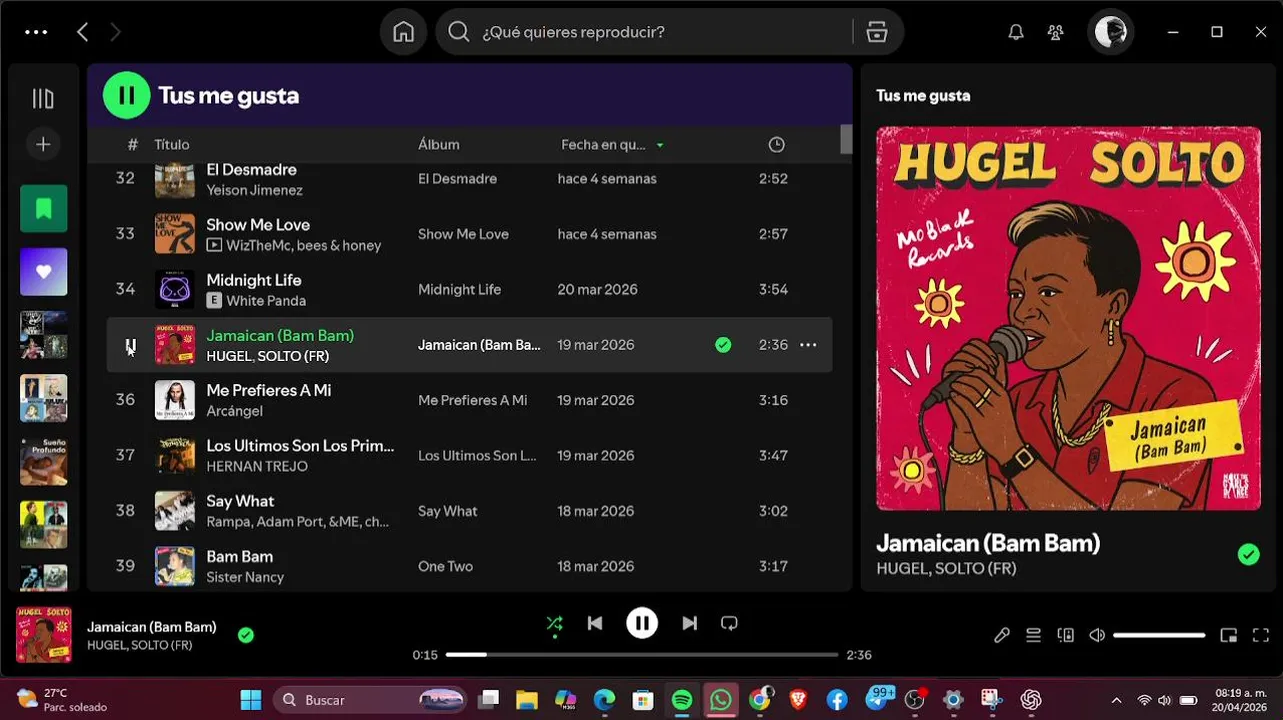
Task: Open File Explorer in the taskbar
Action: tap(526, 699)
